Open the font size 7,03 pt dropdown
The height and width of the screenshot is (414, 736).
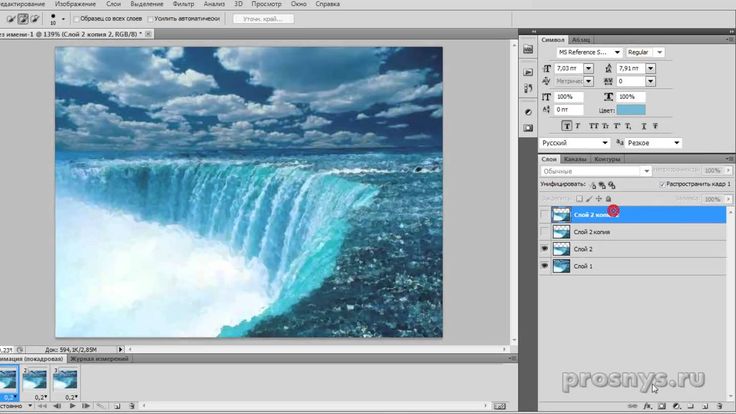588,69
